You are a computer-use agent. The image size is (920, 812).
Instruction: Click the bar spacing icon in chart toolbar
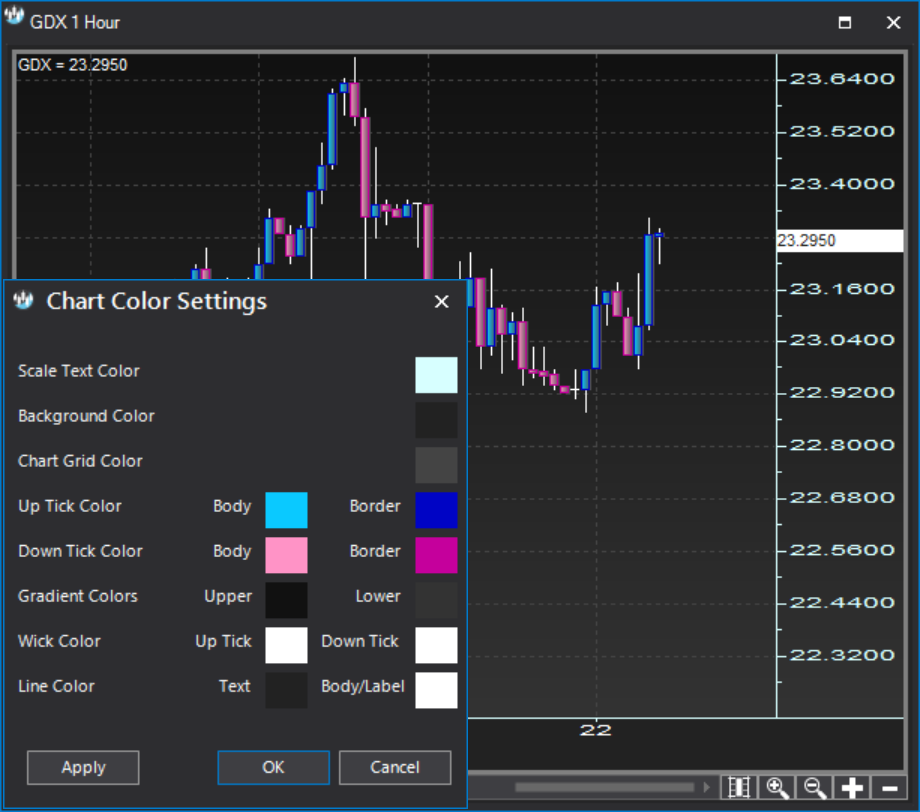pos(739,787)
